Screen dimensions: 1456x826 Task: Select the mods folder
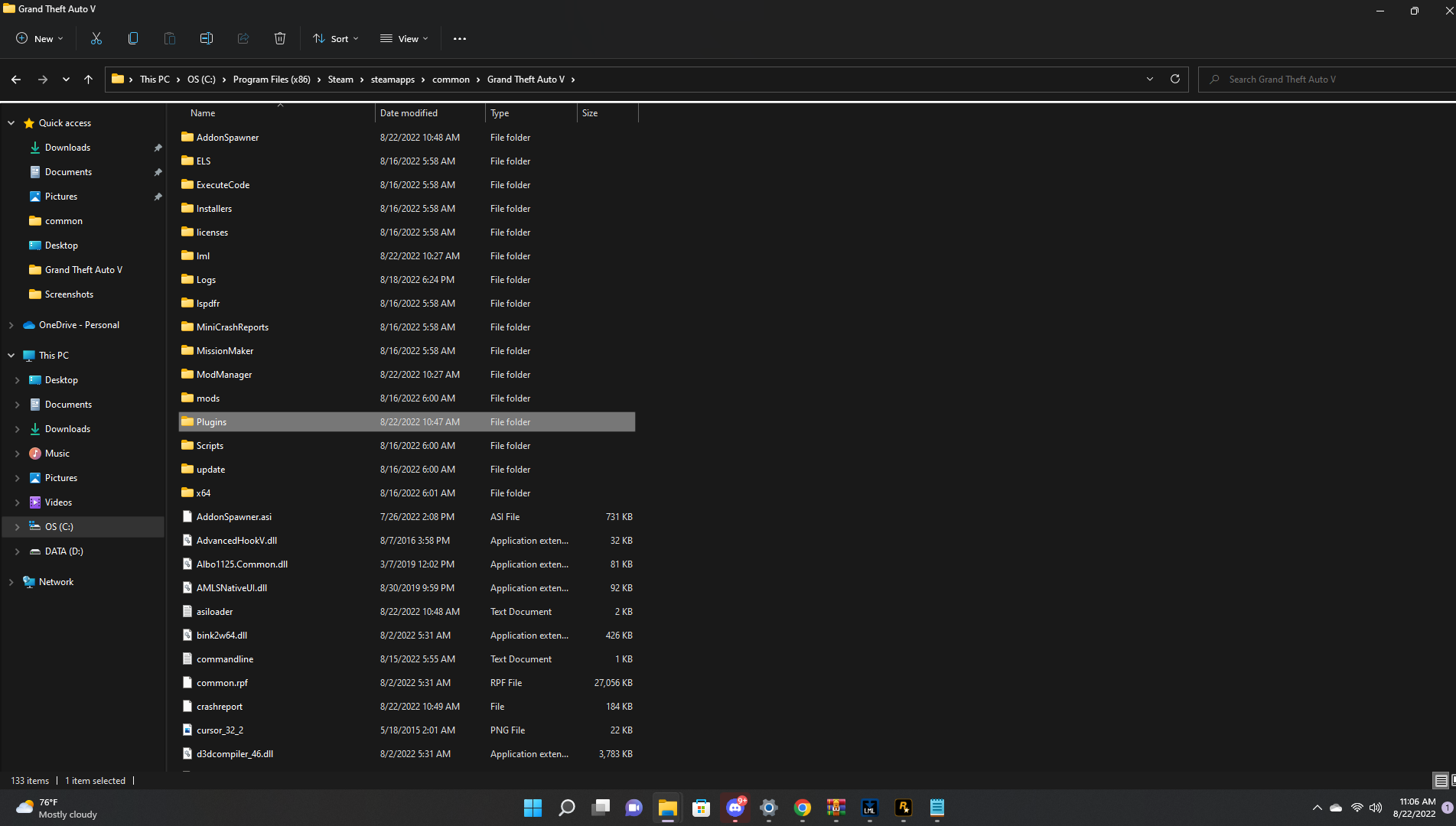pyautogui.click(x=208, y=398)
